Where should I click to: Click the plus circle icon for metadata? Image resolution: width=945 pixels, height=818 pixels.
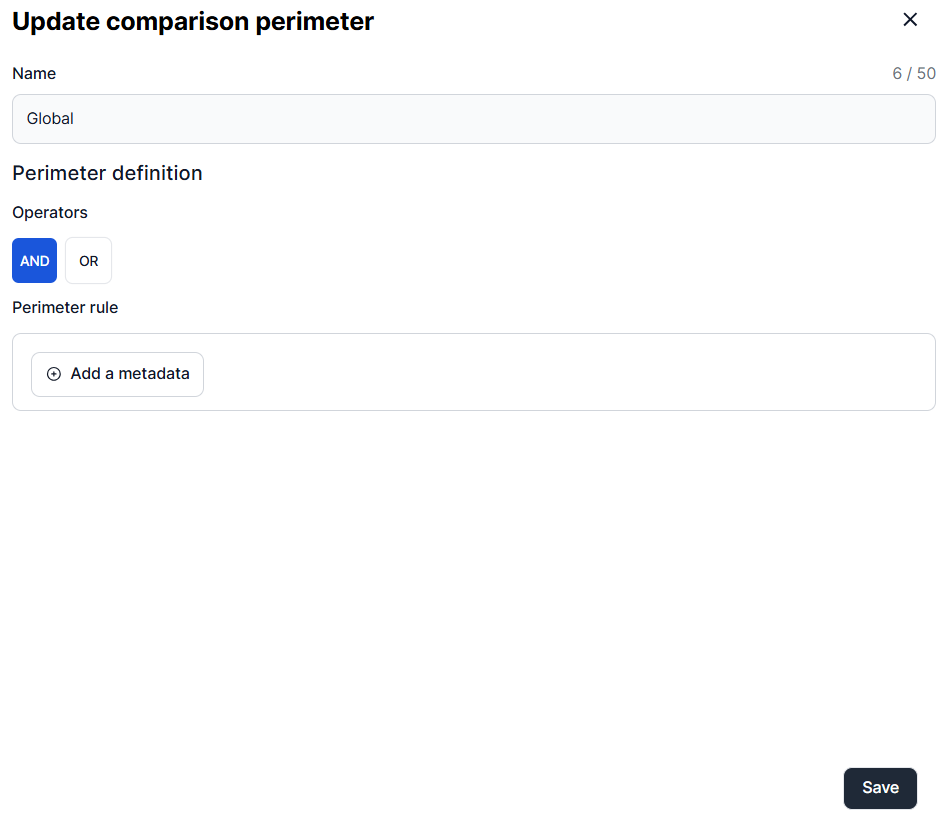tap(54, 374)
